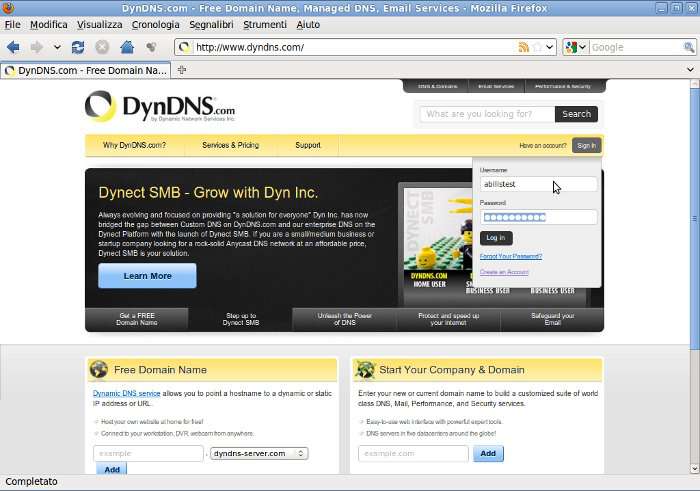Click the Create an Account link
The height and width of the screenshot is (491, 700).
504,272
